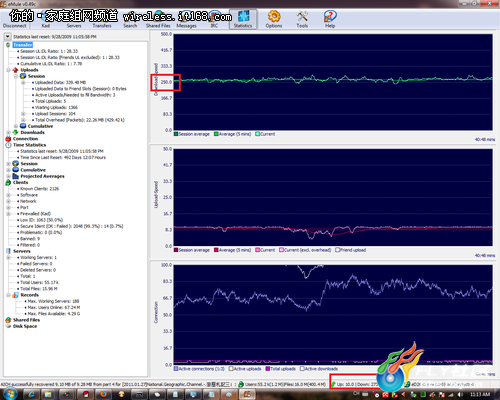Click the Transfer tree node icon

pos(8,45)
